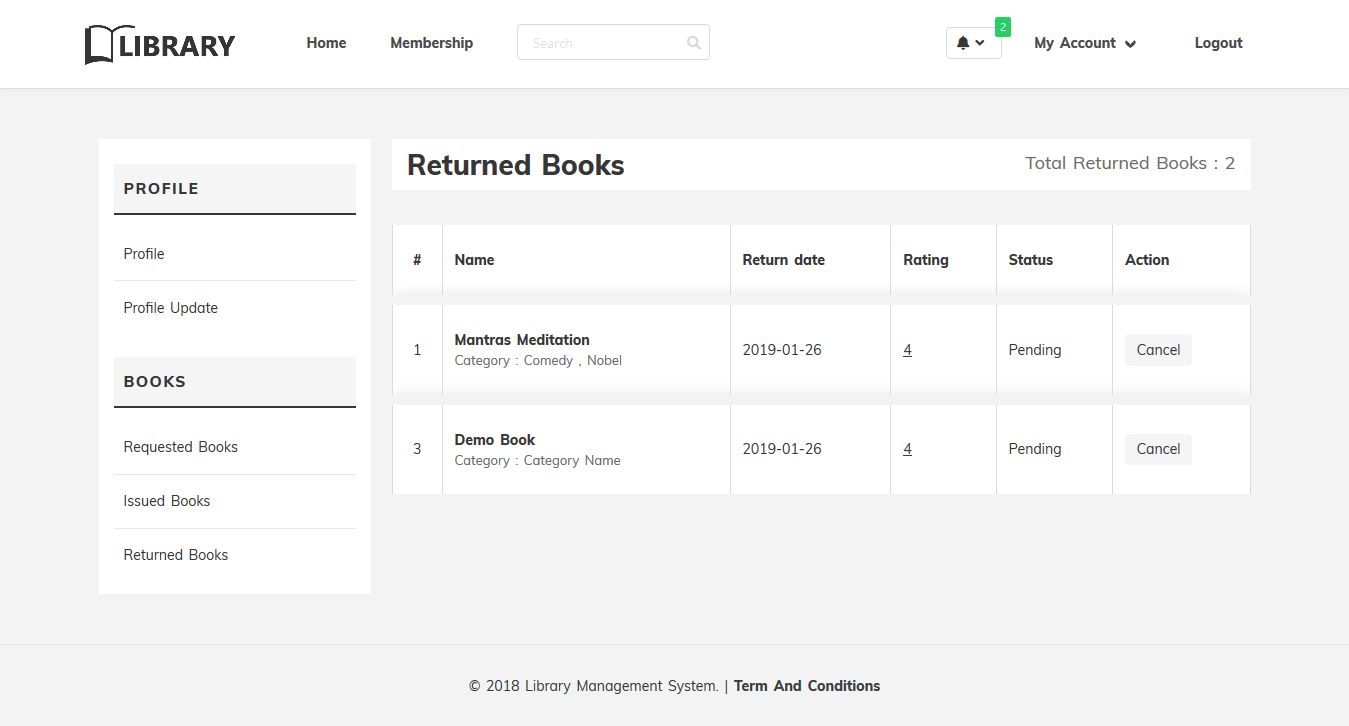Open the notification bell dropdown
Screen dimensions: 1349x726
[972, 43]
